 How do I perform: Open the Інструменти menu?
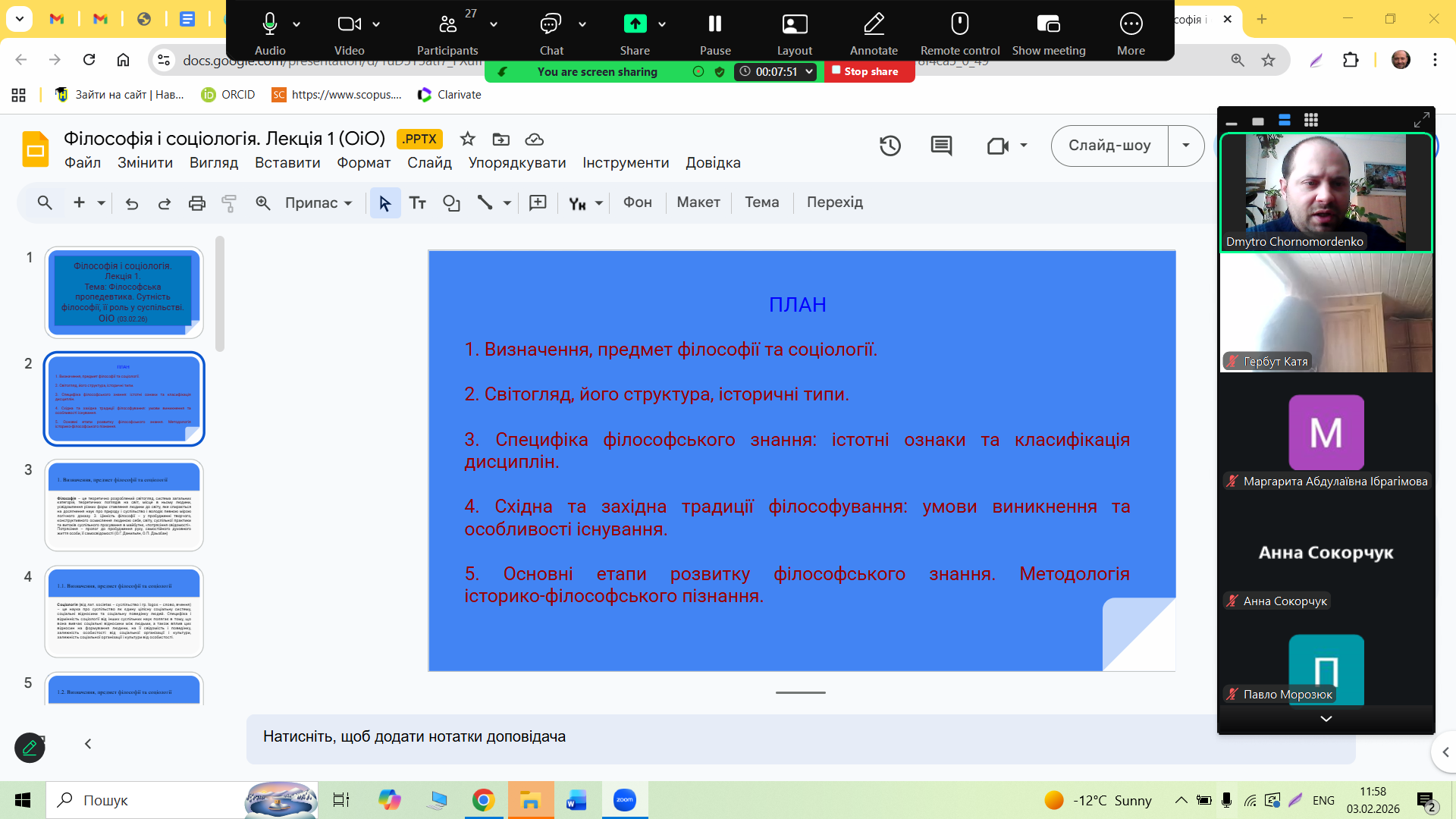click(x=626, y=163)
